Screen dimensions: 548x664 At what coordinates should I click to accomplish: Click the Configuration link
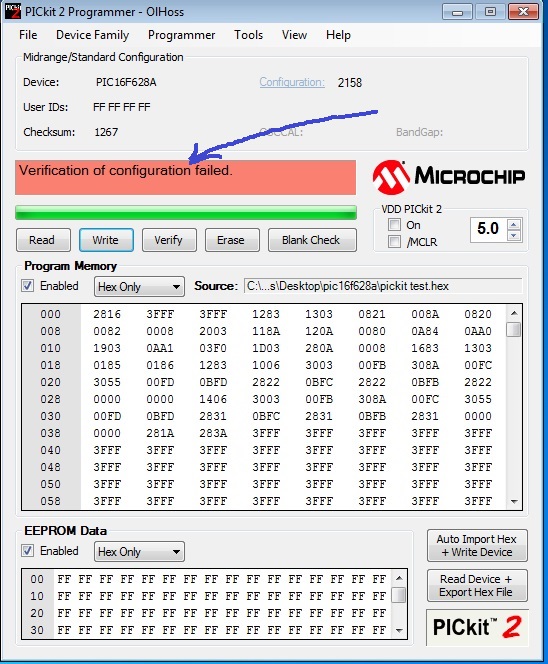click(x=292, y=82)
